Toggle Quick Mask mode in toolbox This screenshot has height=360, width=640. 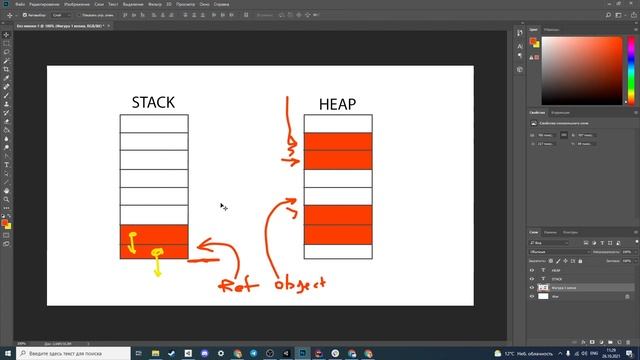click(6, 236)
